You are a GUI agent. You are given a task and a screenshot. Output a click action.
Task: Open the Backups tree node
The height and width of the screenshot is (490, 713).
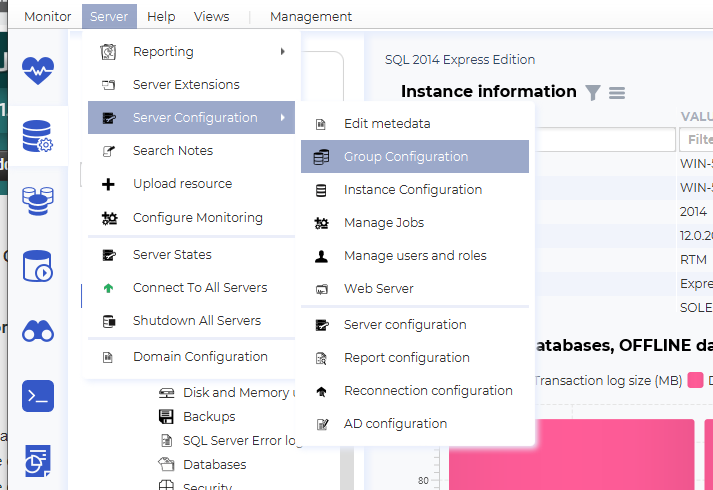pos(209,417)
